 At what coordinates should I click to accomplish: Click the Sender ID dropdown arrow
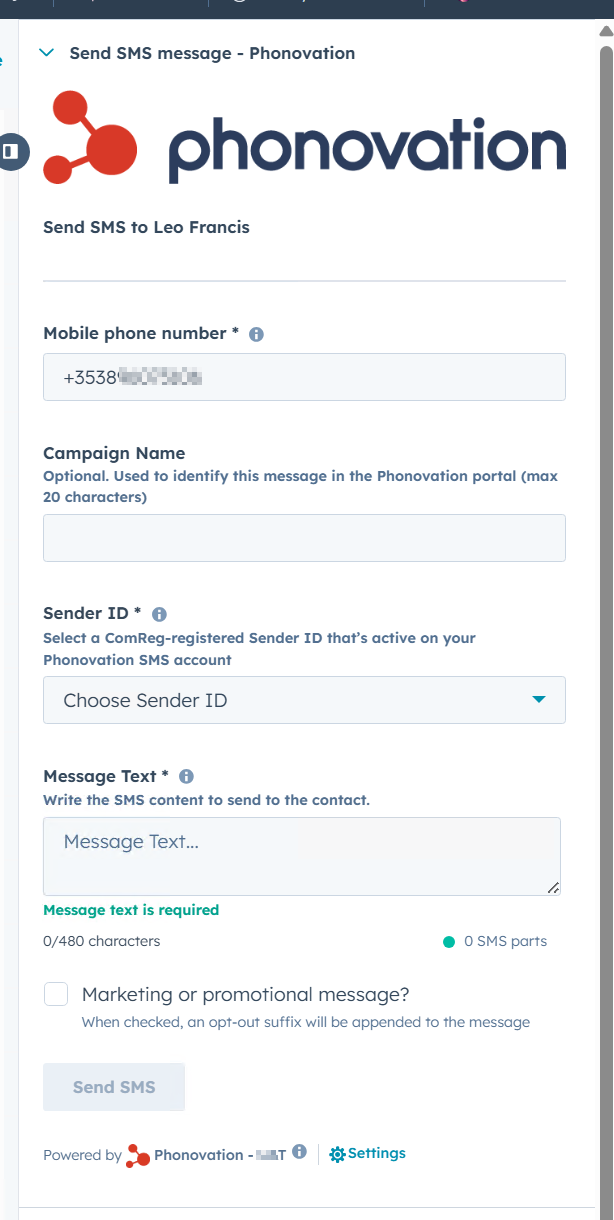pyautogui.click(x=539, y=700)
